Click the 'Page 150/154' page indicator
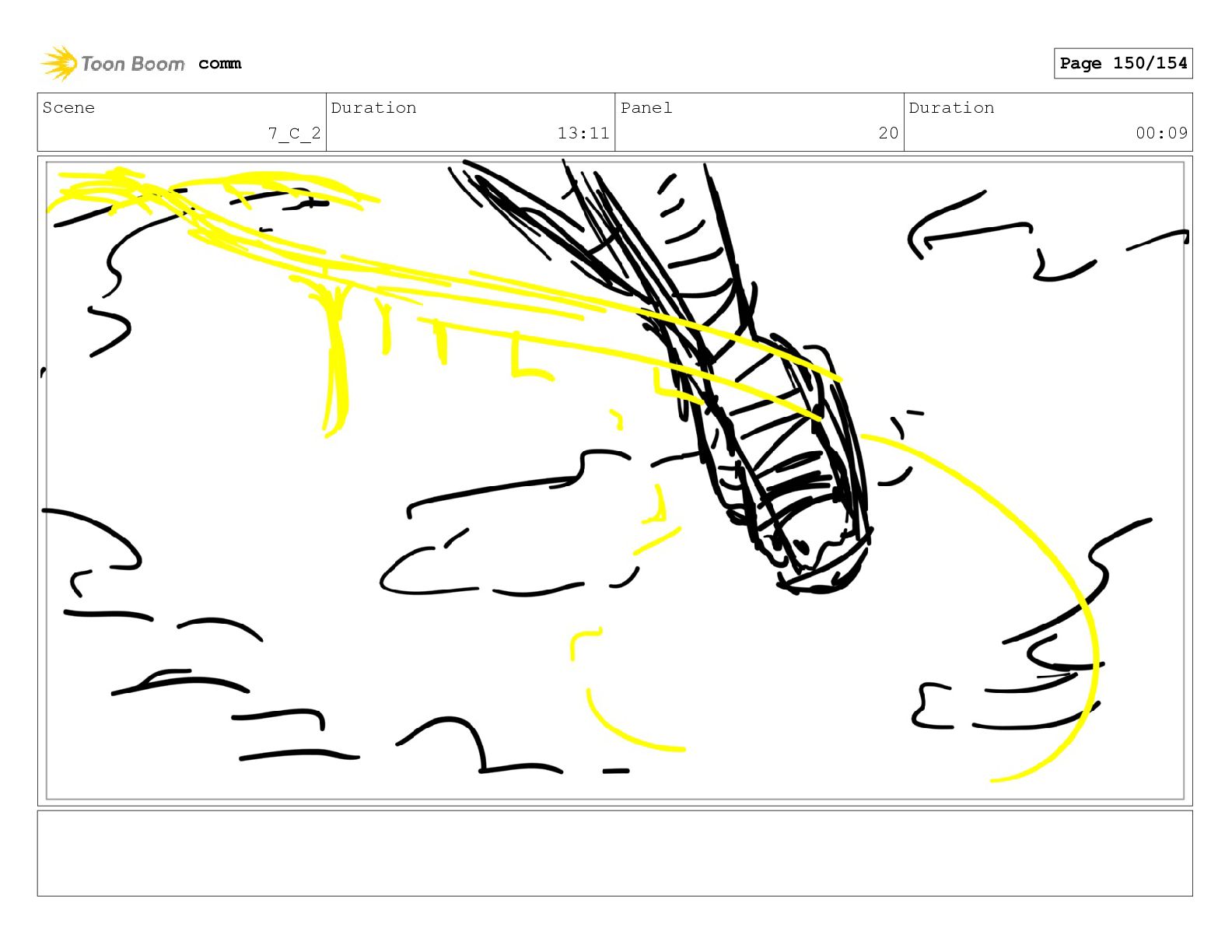The width and height of the screenshot is (1232, 952). [x=1123, y=63]
